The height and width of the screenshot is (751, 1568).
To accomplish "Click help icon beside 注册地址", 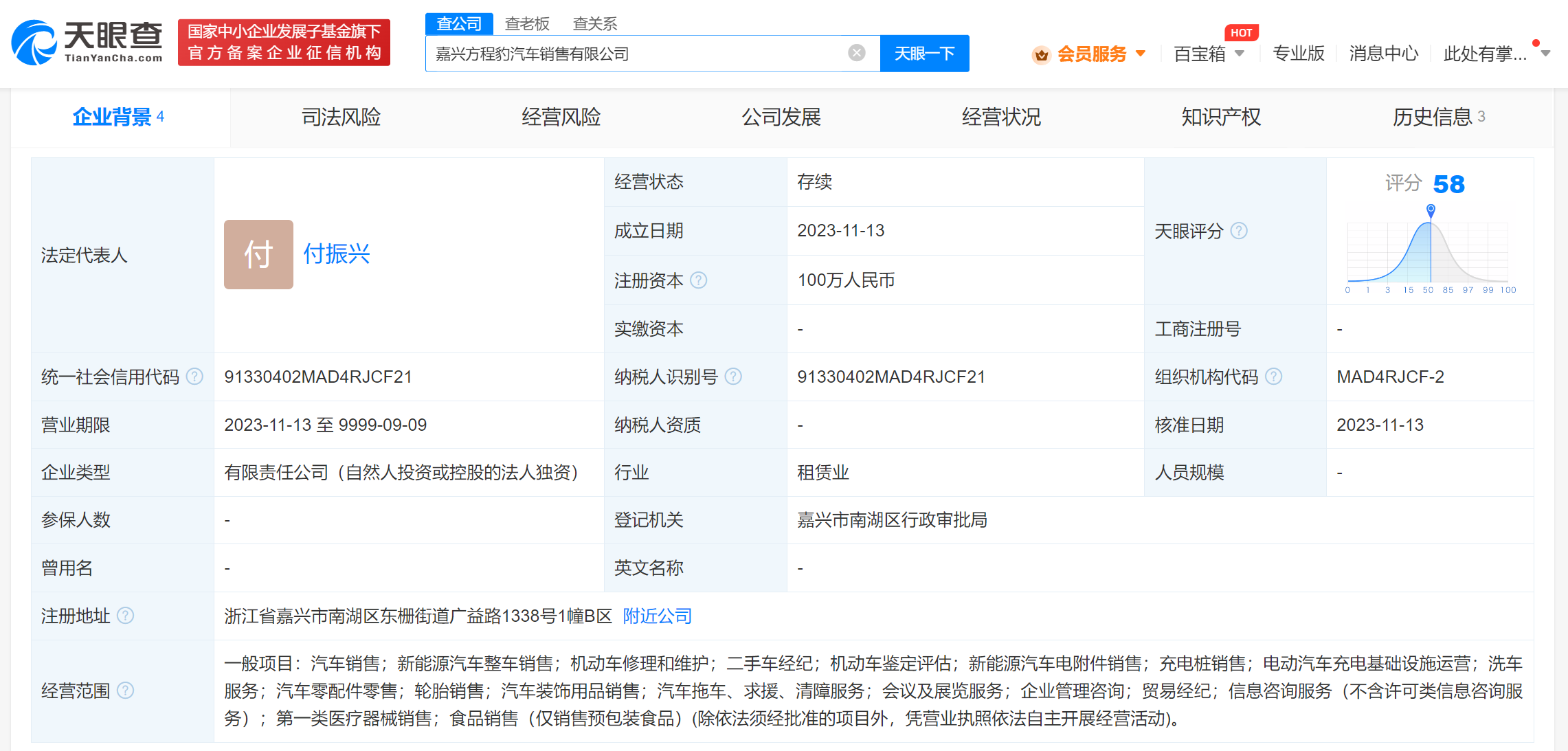I will coord(125,616).
